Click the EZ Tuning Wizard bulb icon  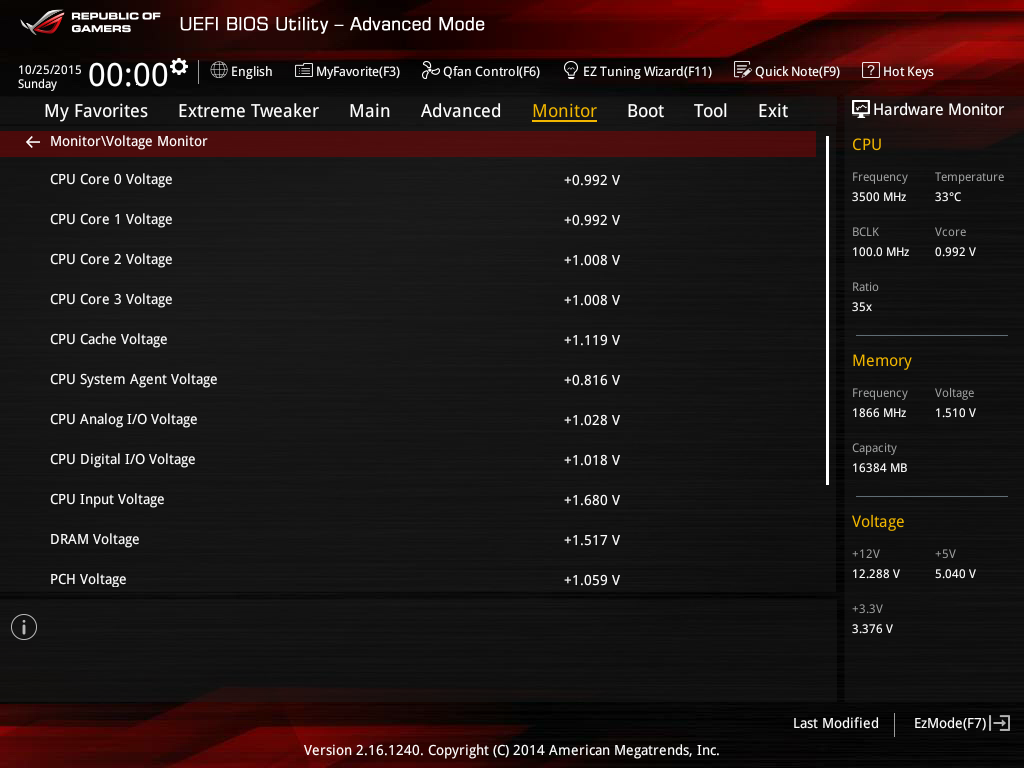click(x=570, y=70)
